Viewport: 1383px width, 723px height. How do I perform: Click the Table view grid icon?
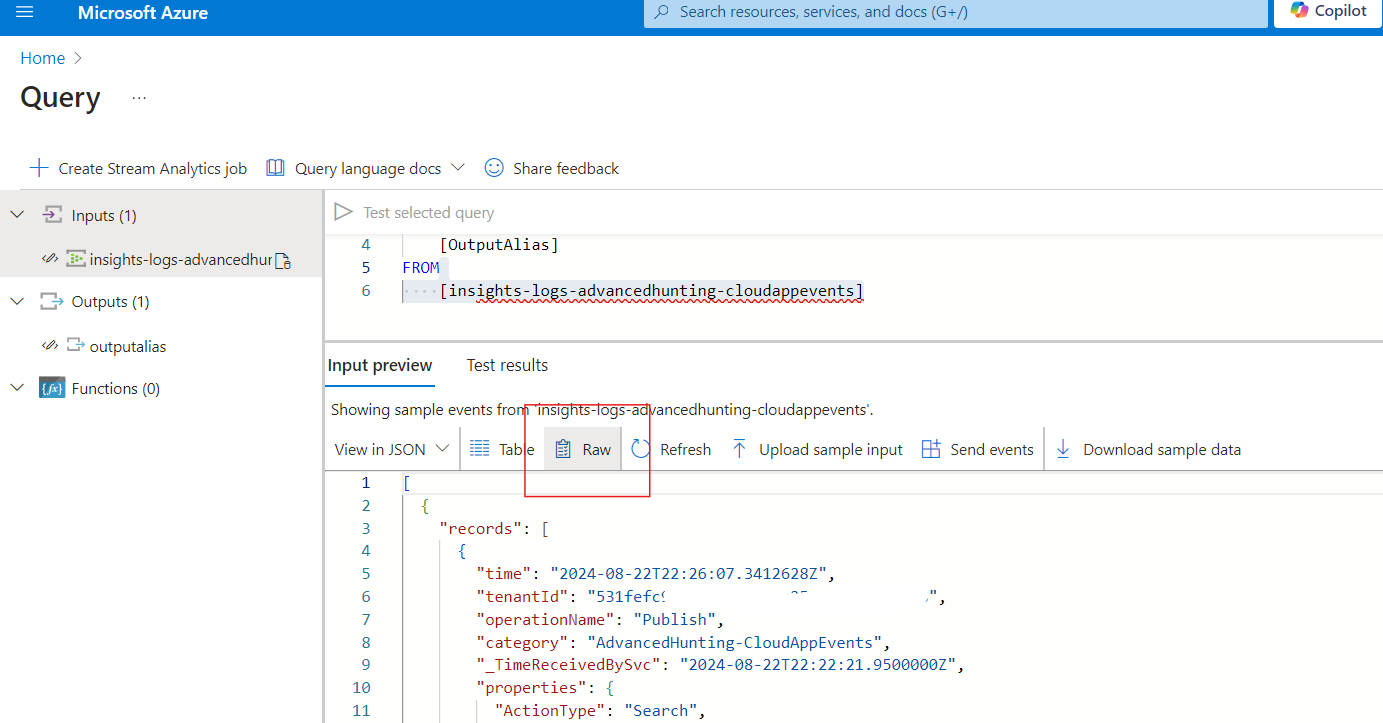point(480,449)
